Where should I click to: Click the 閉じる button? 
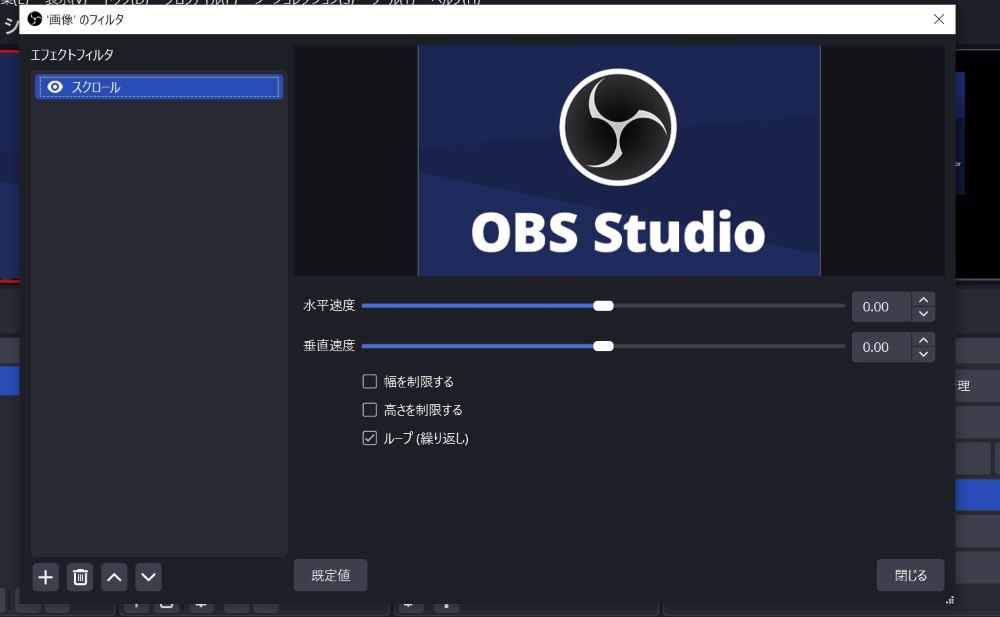point(911,576)
